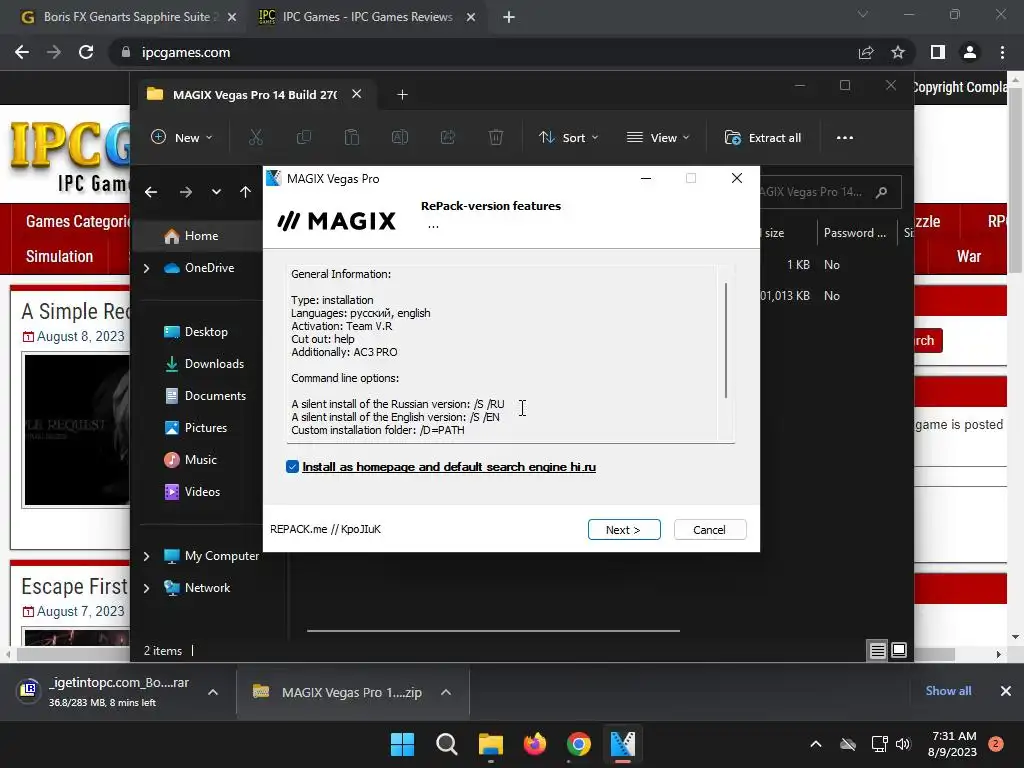Uncheck install hi.ru homepage checkbox
The width and height of the screenshot is (1024, 768).
click(x=293, y=466)
